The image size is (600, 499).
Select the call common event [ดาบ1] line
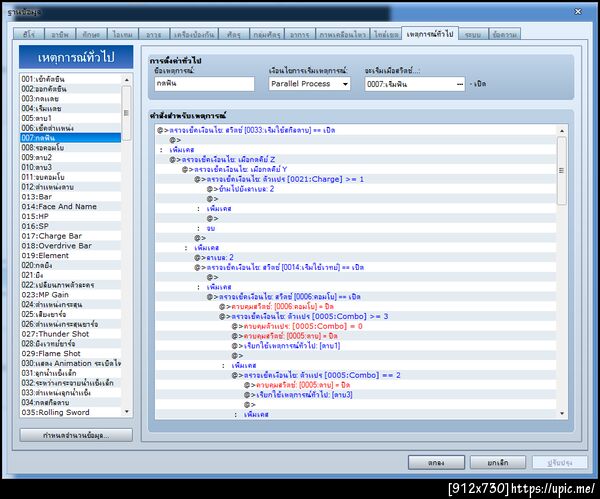click(x=356, y=346)
